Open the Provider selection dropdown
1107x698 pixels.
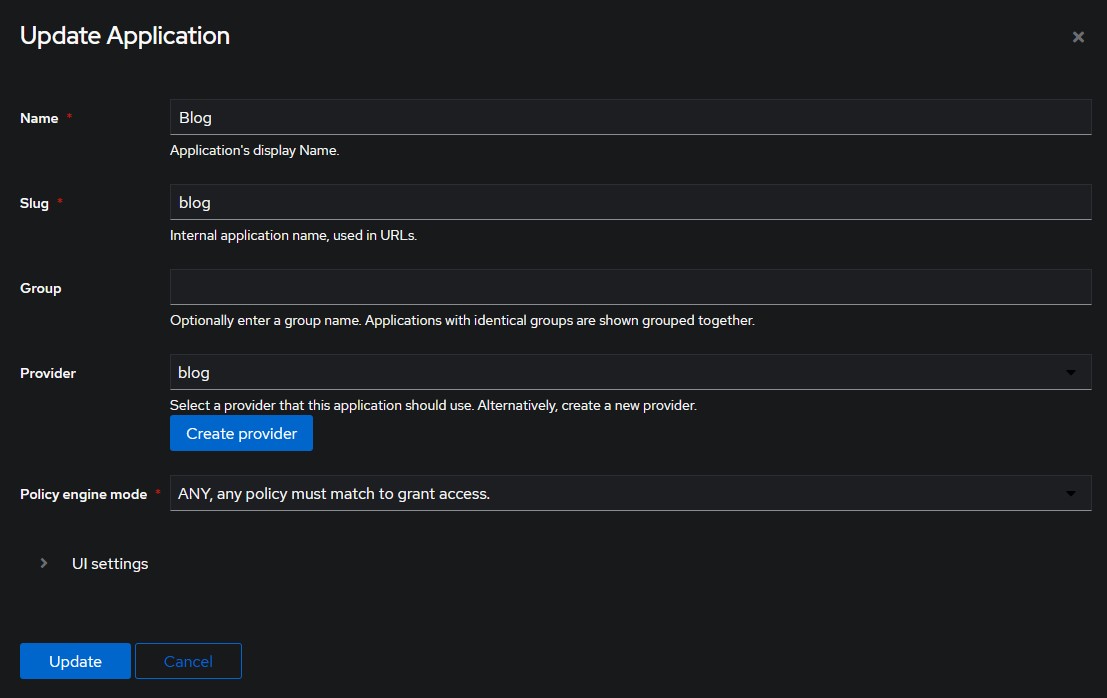coord(630,371)
